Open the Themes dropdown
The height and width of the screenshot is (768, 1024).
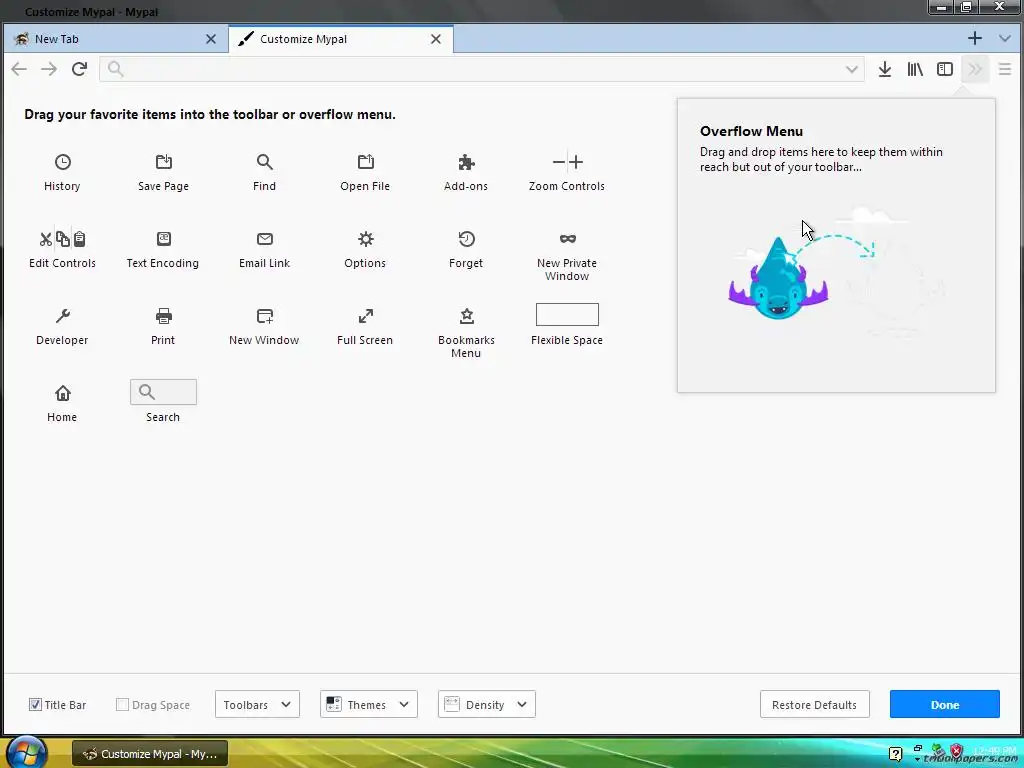pyautogui.click(x=368, y=705)
